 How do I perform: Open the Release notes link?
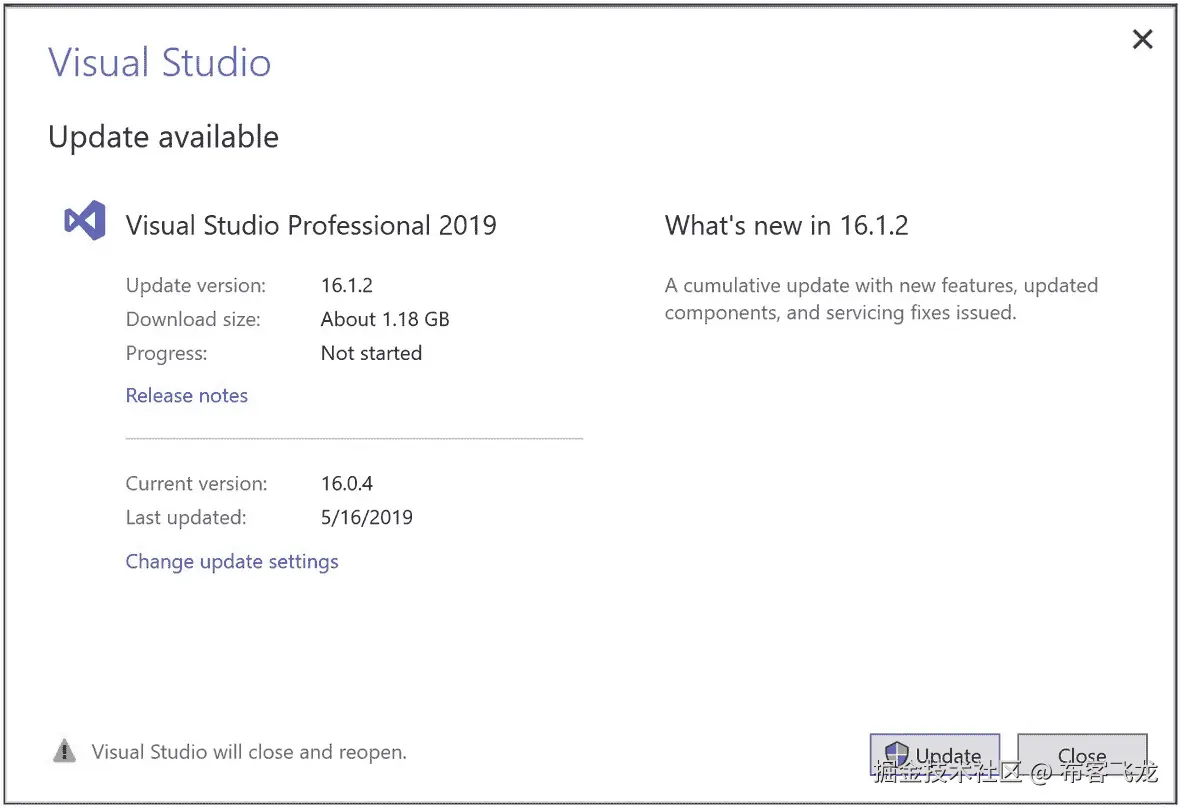(187, 395)
